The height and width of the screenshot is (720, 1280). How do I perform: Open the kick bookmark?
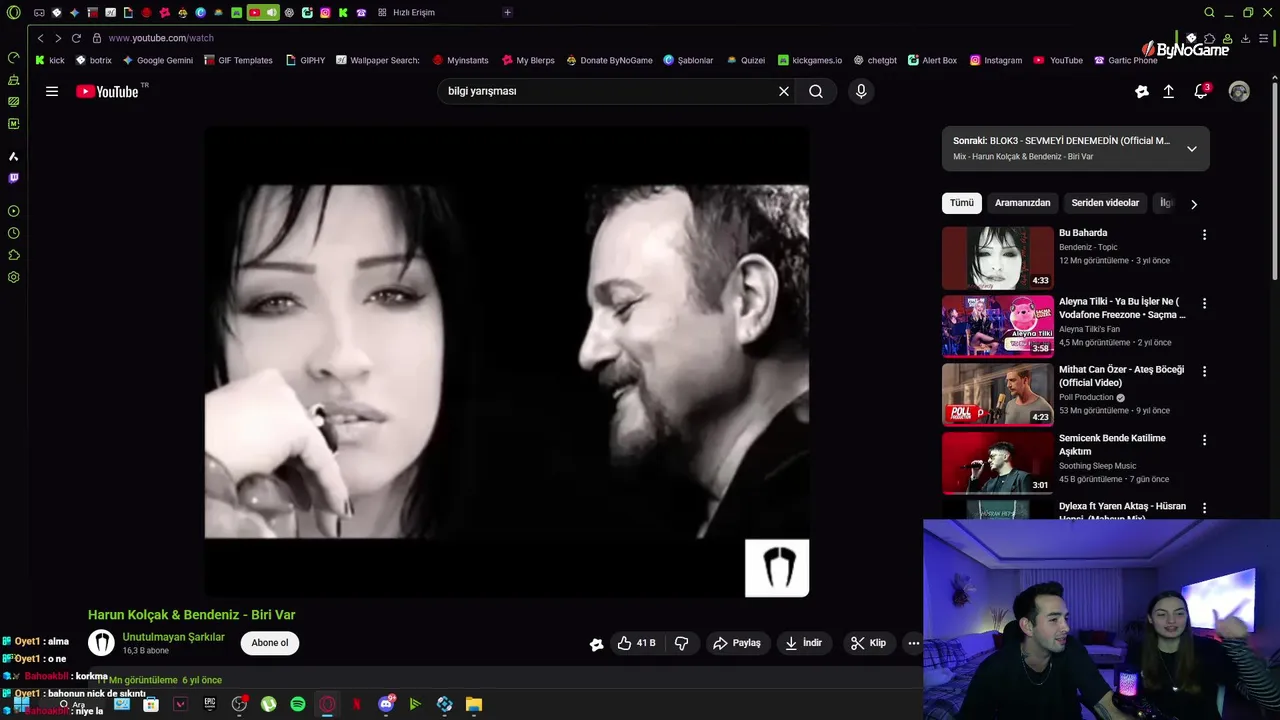[x=50, y=60]
